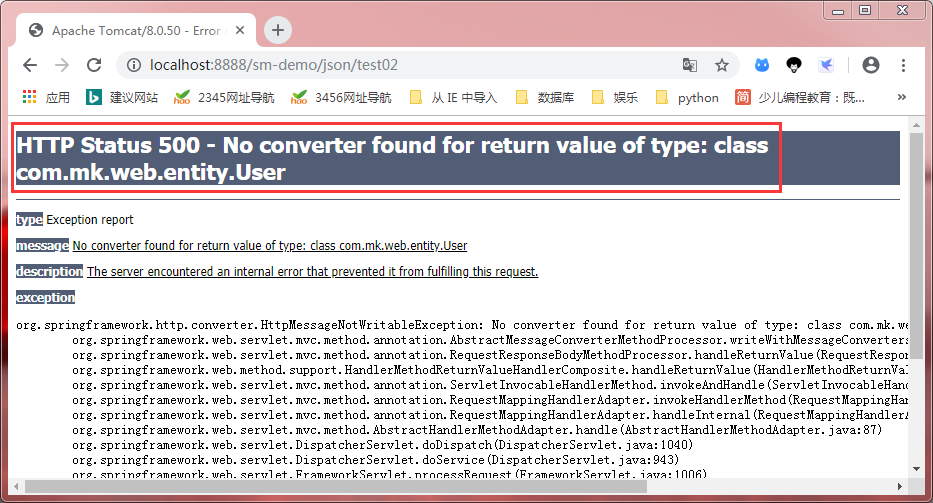Click the vertical scrollbar up arrow
This screenshot has height=503, width=933.
[916, 125]
